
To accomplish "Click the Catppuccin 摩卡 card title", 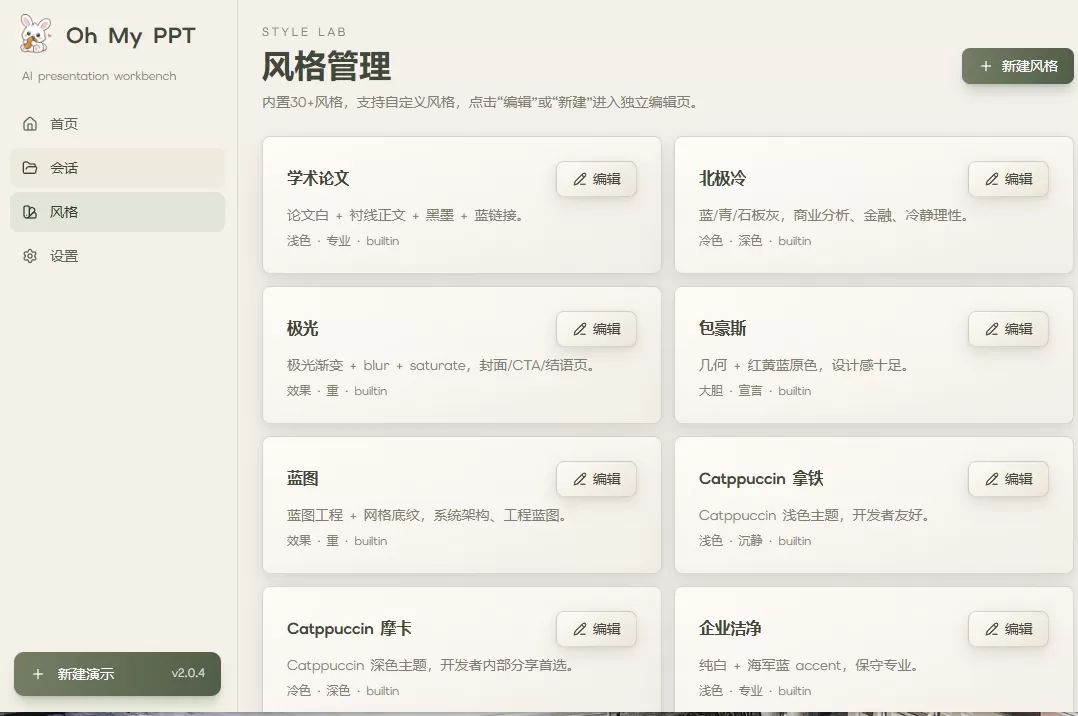I will coord(349,628).
